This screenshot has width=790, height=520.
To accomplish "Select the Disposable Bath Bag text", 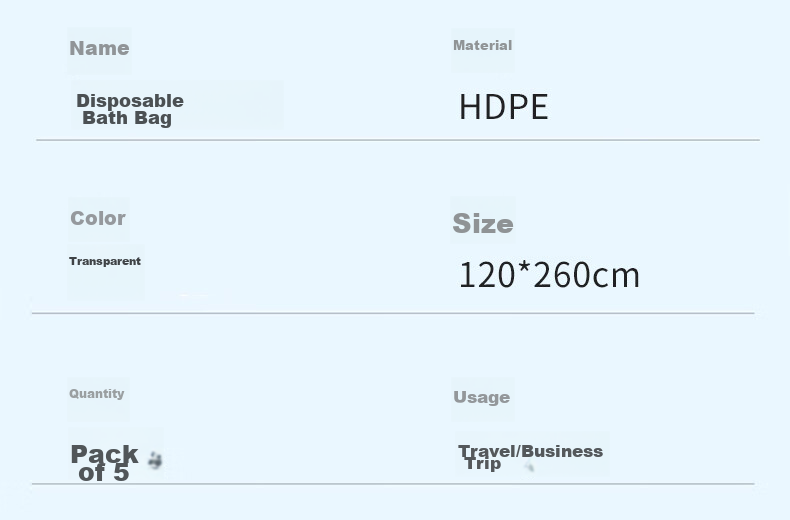I will pyautogui.click(x=130, y=109).
